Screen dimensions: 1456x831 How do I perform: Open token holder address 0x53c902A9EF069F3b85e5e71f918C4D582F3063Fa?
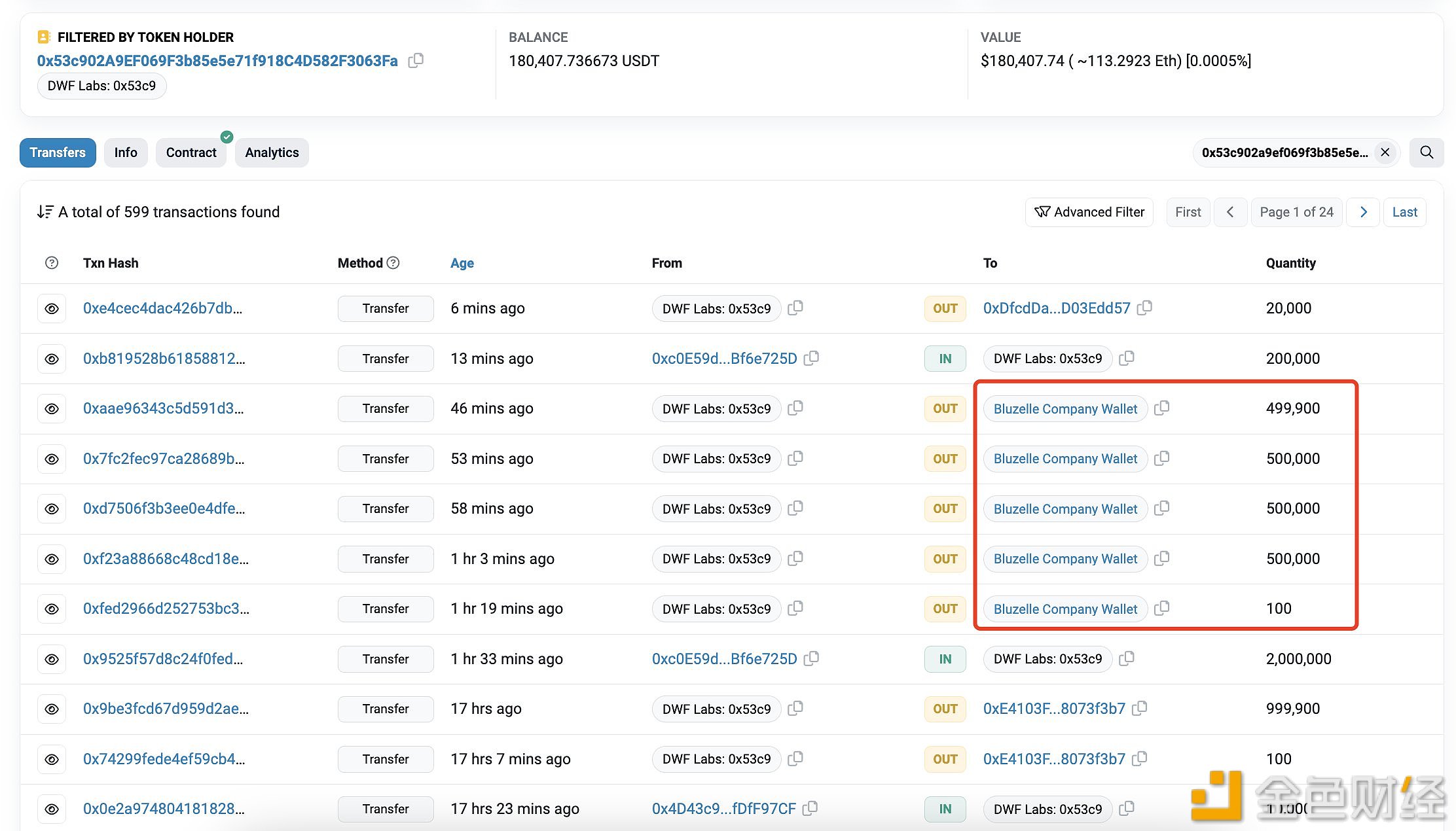pyautogui.click(x=217, y=61)
